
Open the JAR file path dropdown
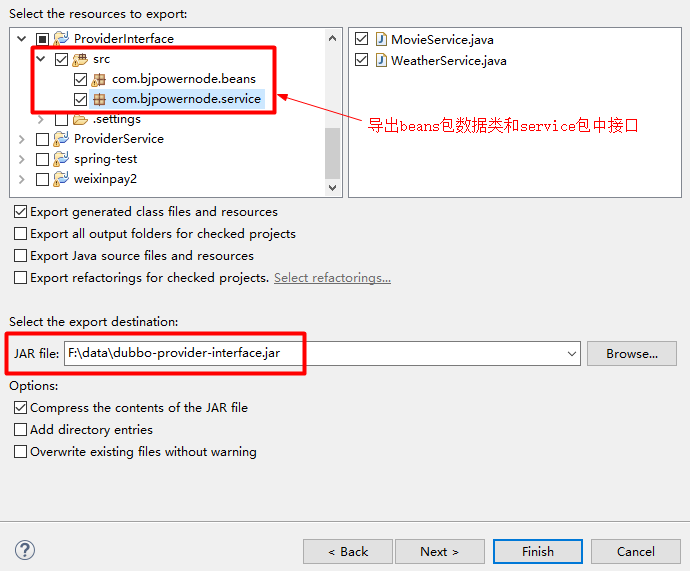point(571,354)
